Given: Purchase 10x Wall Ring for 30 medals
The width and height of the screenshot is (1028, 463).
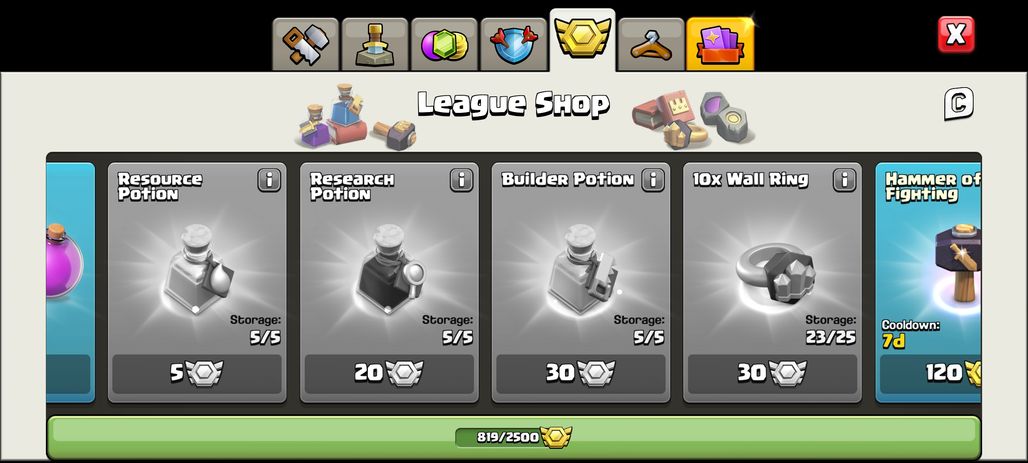Looking at the screenshot, I should [x=772, y=374].
